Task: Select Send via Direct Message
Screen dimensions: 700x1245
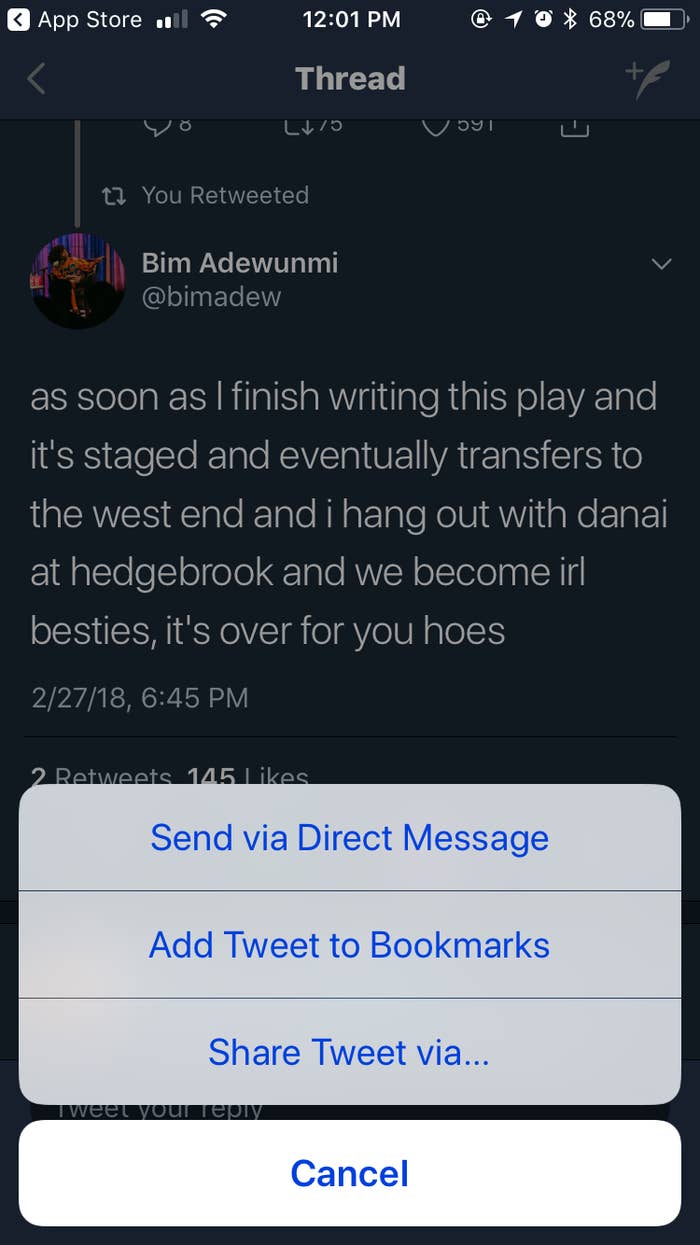Action: pyautogui.click(x=350, y=837)
